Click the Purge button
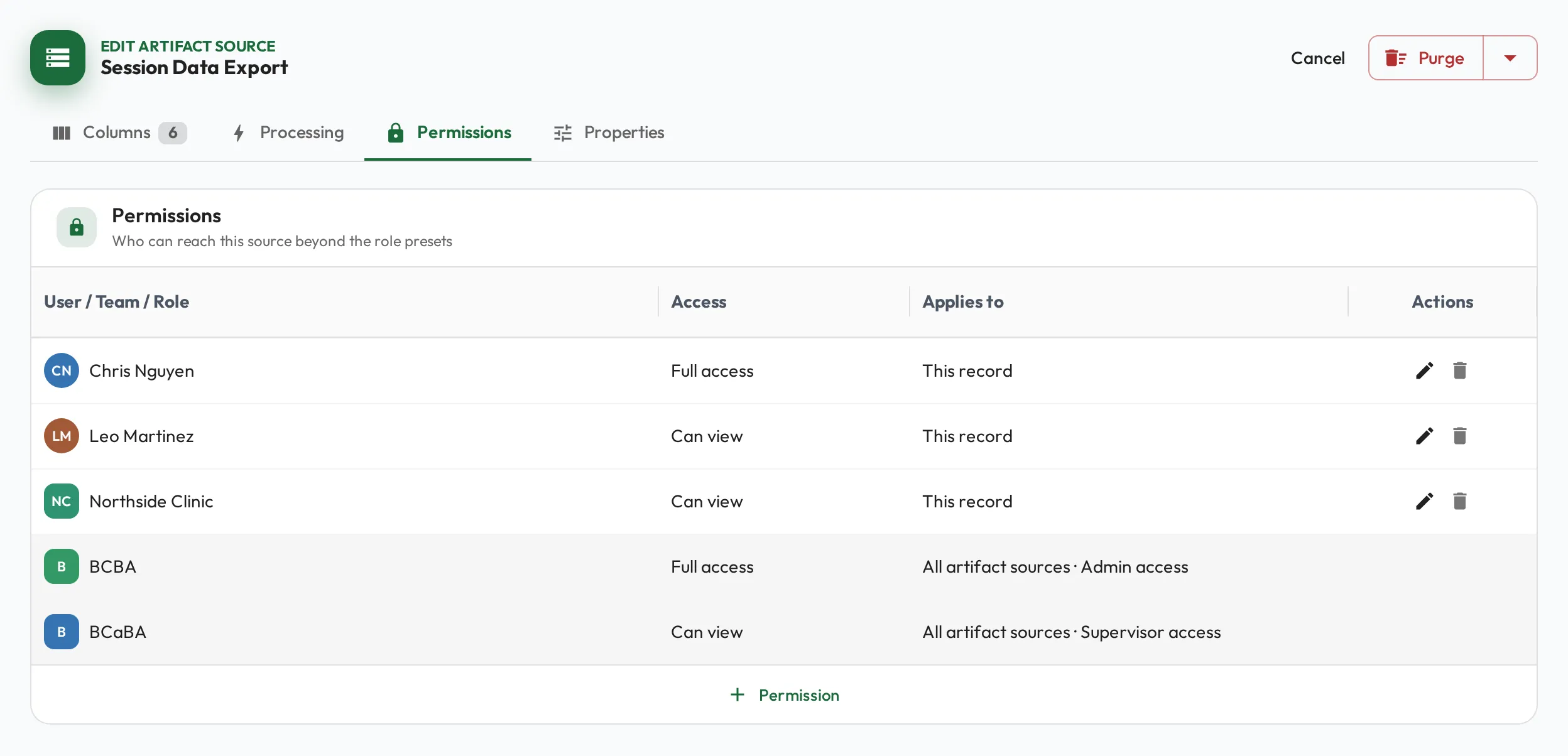Screen dimensions: 1568x756 1425,58
